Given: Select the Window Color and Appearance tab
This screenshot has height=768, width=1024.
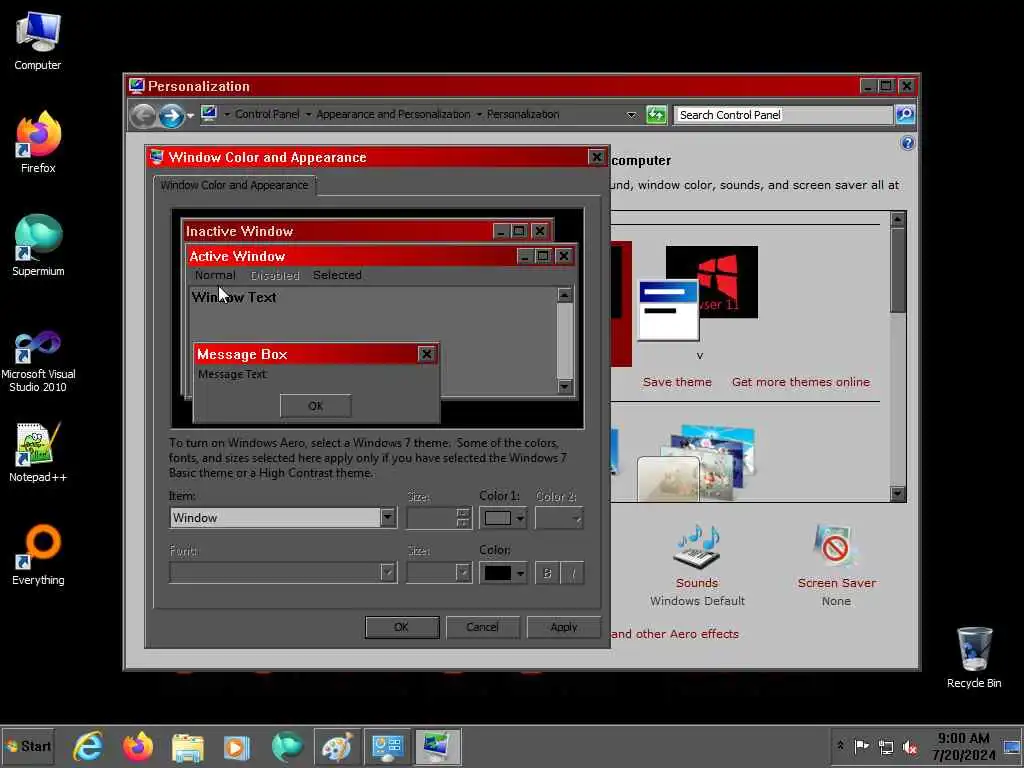Looking at the screenshot, I should pos(234,185).
